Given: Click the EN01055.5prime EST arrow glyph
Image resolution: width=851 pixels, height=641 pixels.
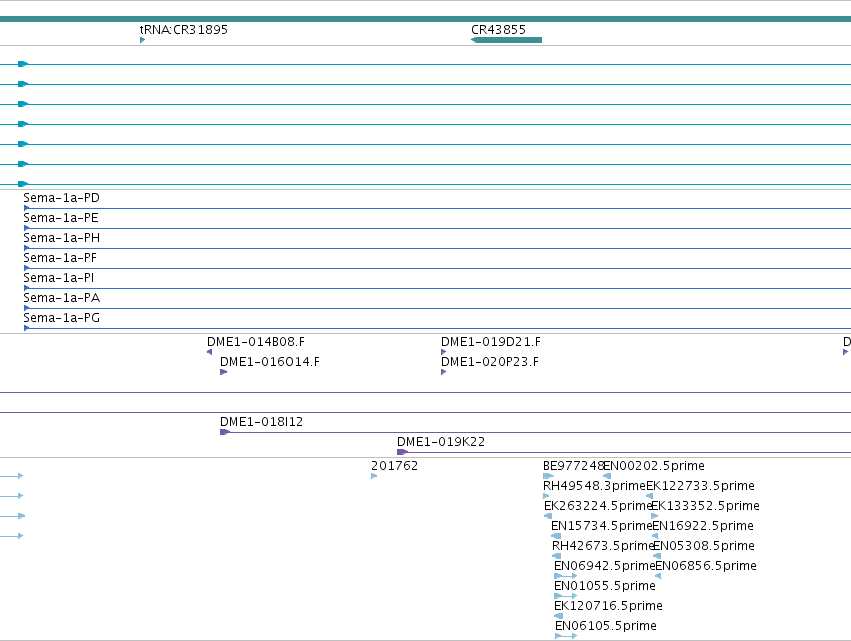Looking at the screenshot, I should pos(566,596).
